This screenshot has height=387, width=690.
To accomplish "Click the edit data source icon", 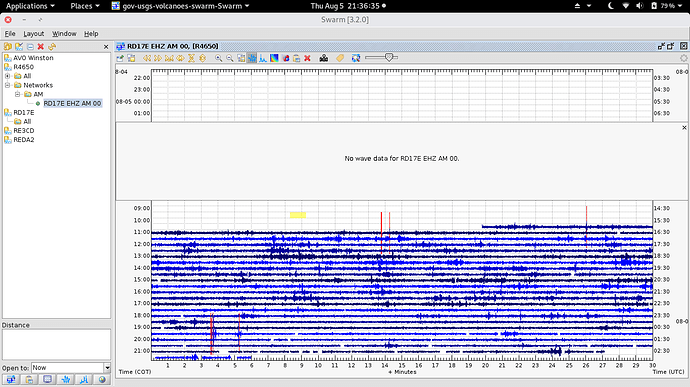I will (19, 46).
